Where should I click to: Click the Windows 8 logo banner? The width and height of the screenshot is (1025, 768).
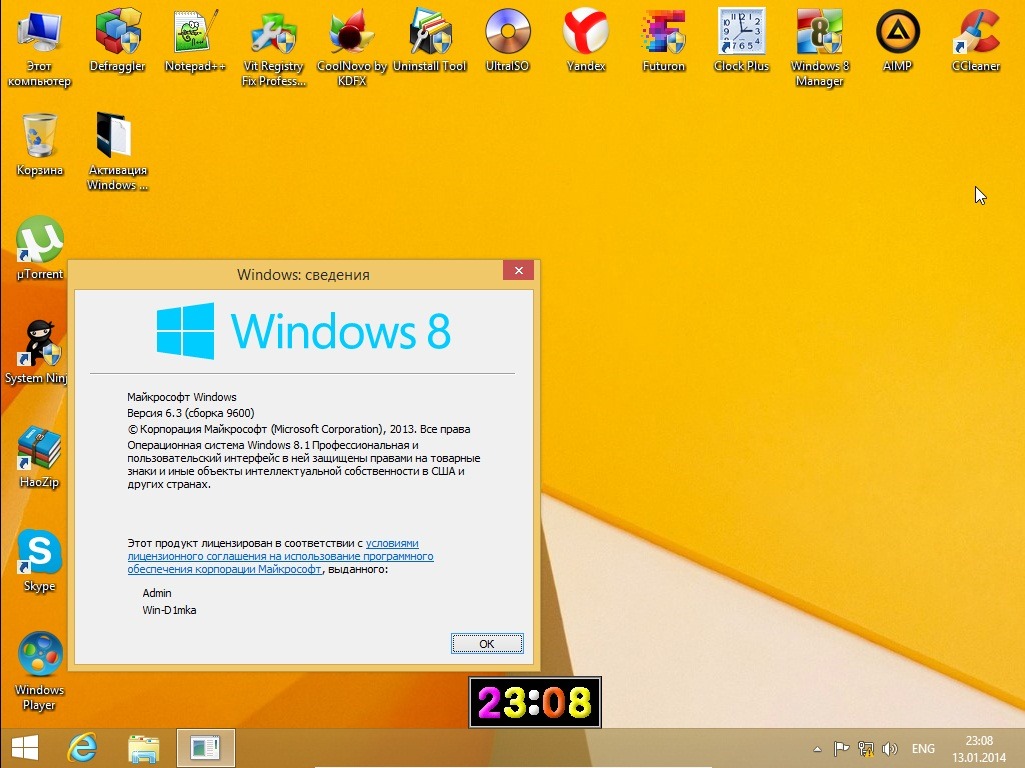tap(303, 331)
